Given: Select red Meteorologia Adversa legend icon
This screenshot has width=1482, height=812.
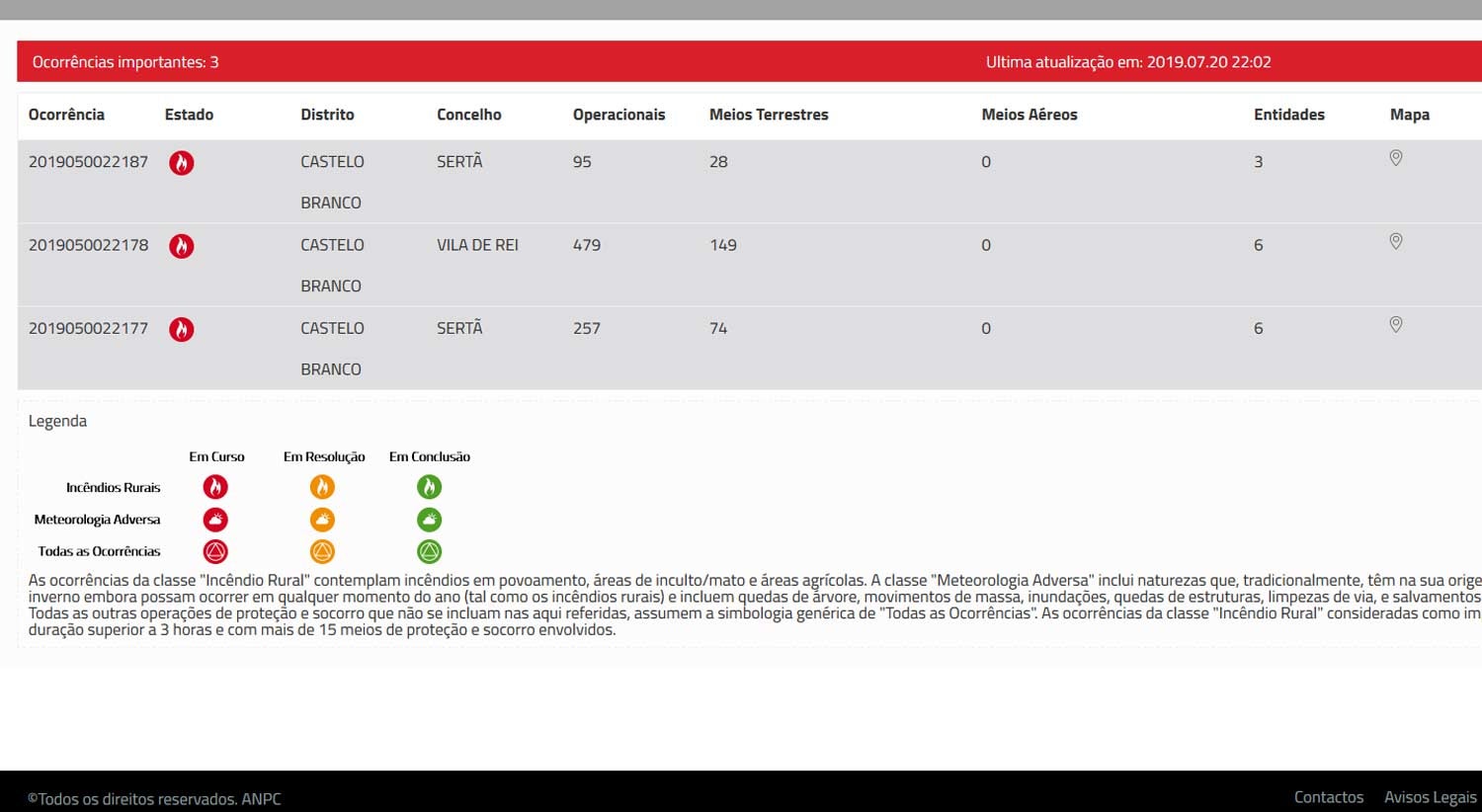Looking at the screenshot, I should (x=215, y=520).
